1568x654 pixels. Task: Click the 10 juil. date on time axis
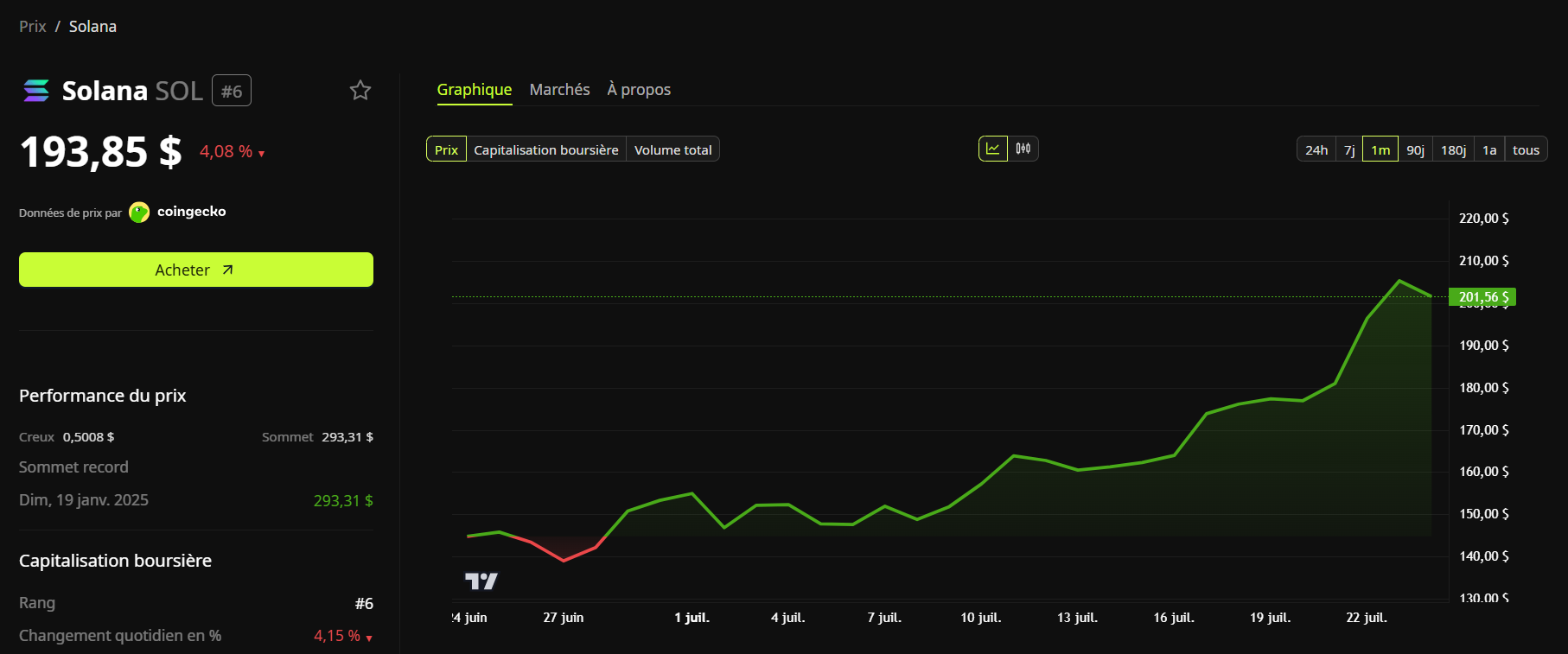pos(981,618)
